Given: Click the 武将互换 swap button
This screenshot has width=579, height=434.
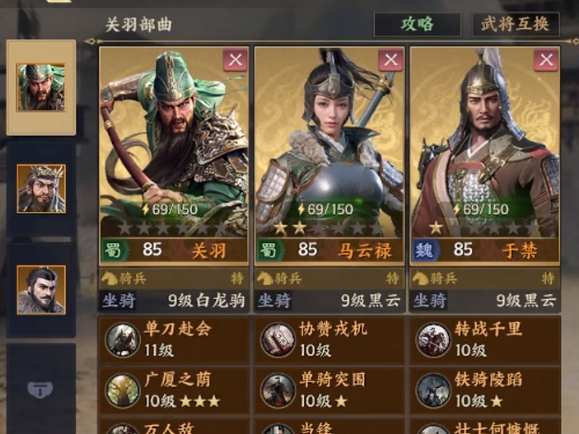Looking at the screenshot, I should [x=516, y=24].
